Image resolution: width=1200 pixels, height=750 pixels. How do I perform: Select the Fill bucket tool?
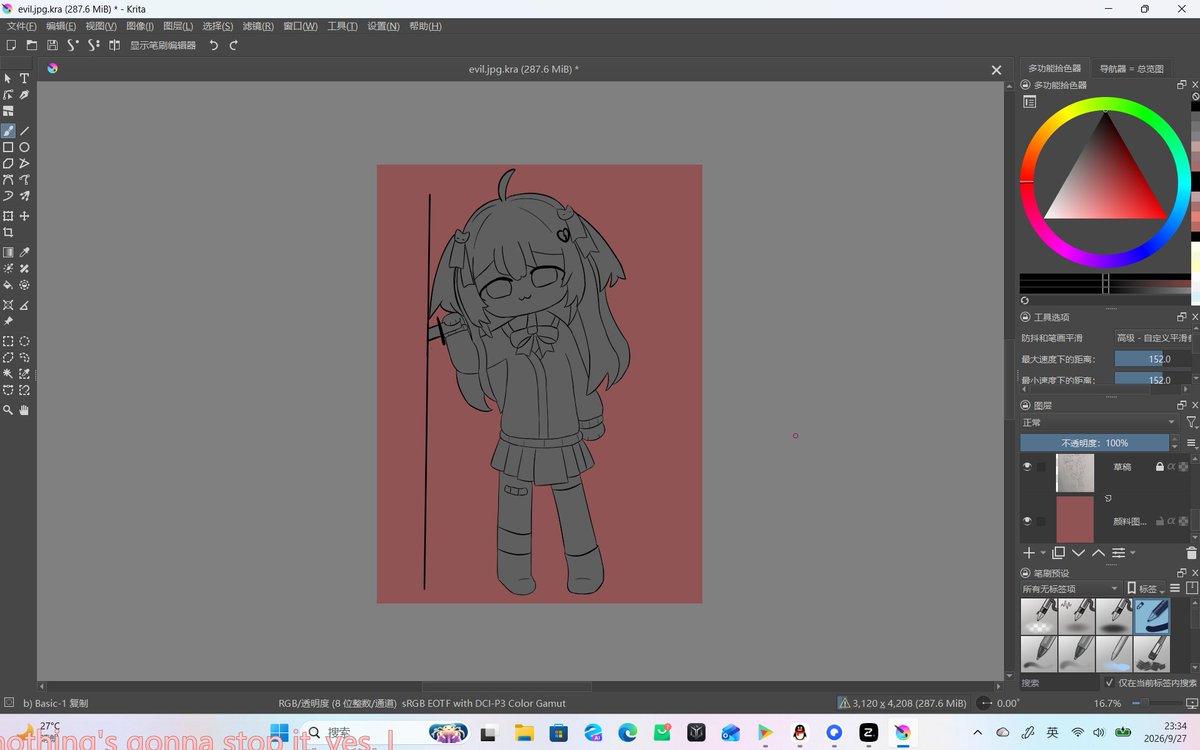click(x=8, y=285)
